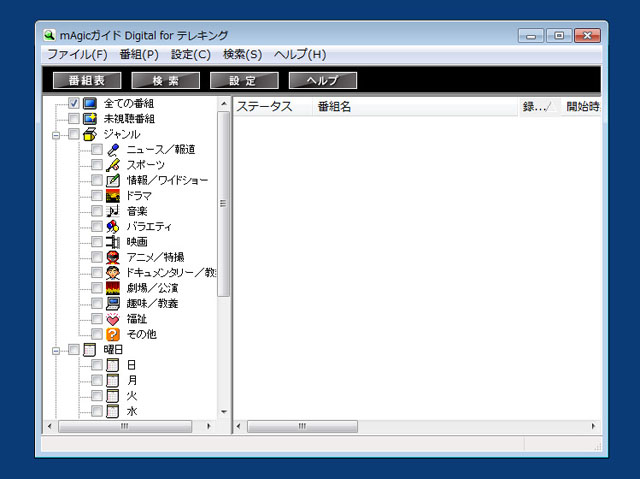The width and height of the screenshot is (640, 479).
Task: Click the TV icon for 全ての番組
Action: coord(90,103)
